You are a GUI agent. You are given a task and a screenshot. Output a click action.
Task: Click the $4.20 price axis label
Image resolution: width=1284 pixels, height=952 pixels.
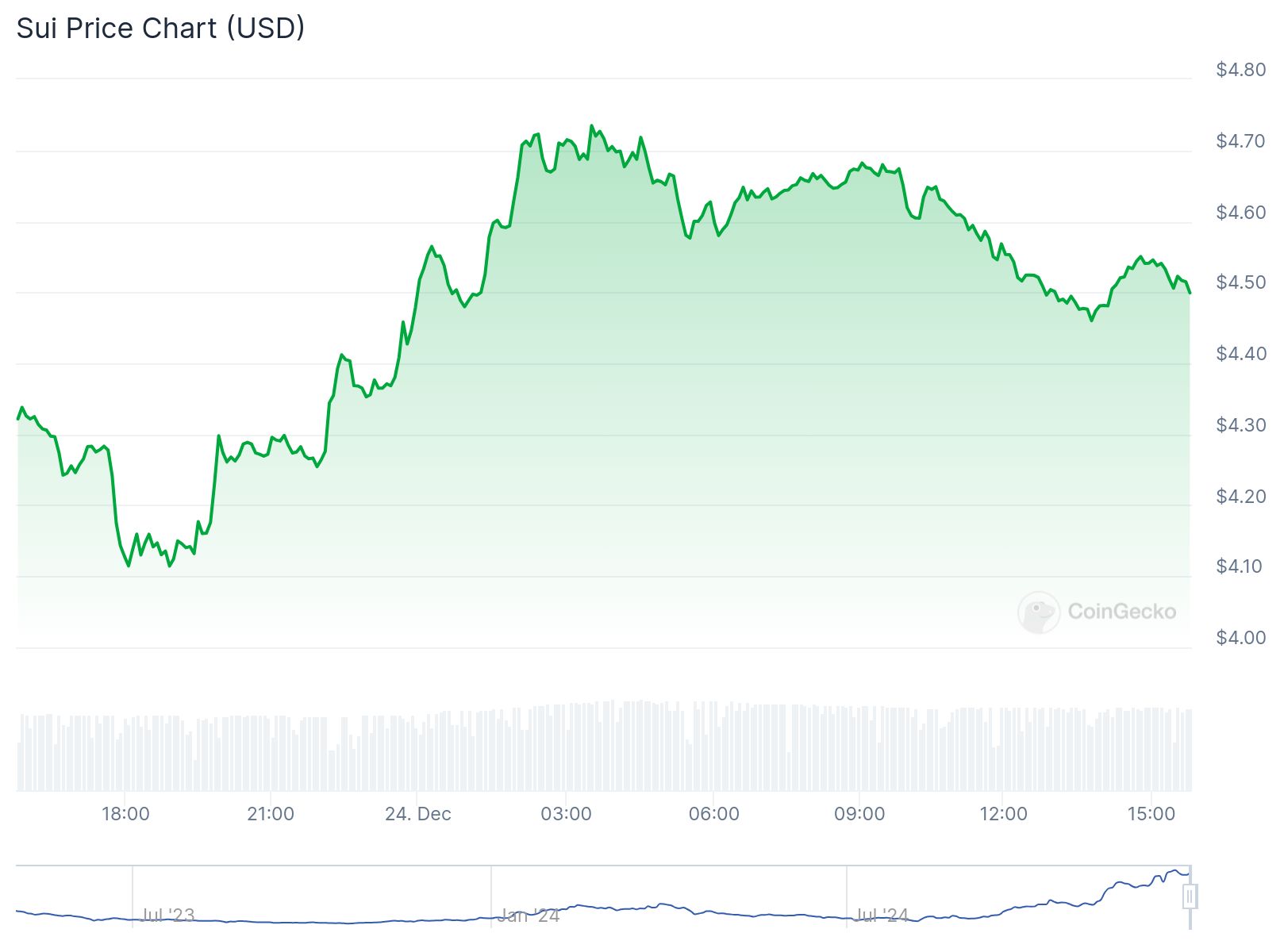[x=1240, y=497]
